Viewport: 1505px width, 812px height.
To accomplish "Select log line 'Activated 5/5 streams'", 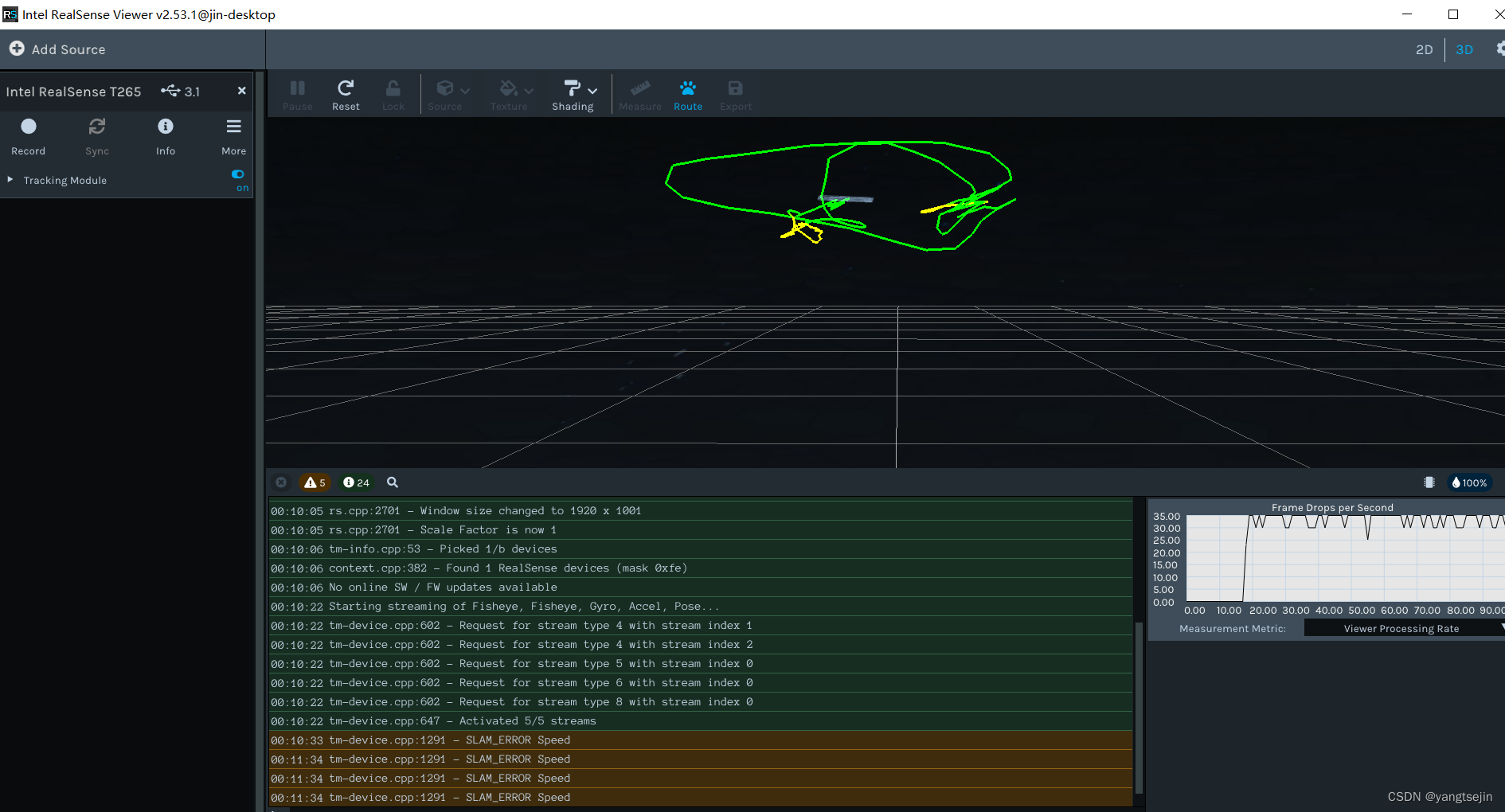I will [x=701, y=721].
